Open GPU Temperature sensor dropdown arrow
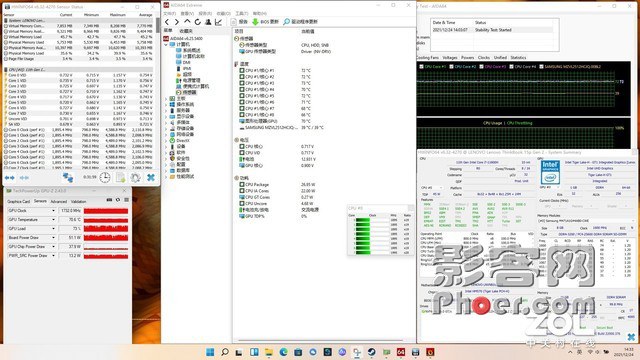The image size is (640, 360). coord(53,220)
